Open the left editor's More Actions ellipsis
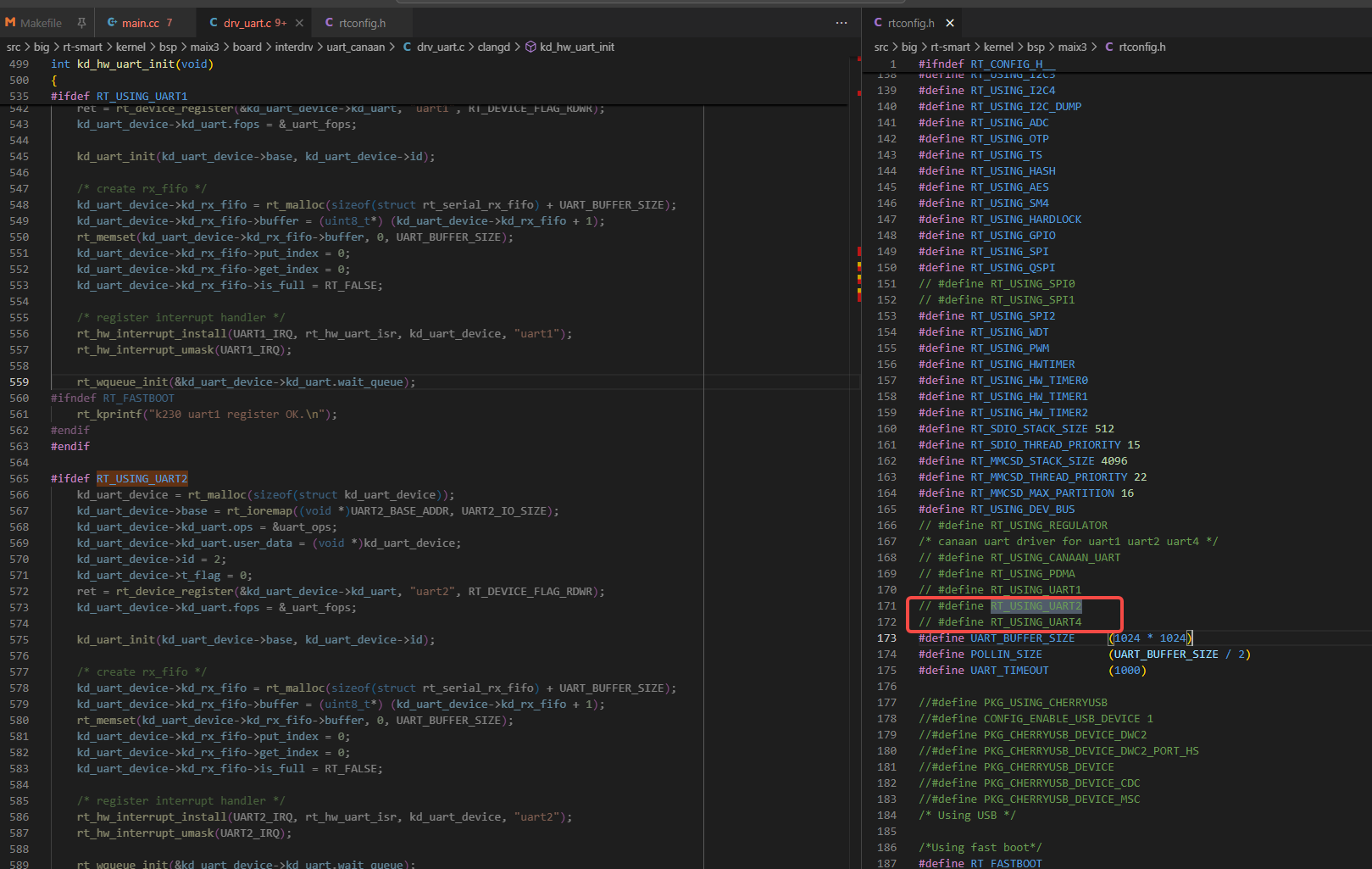This screenshot has width=1372, height=869. (841, 23)
